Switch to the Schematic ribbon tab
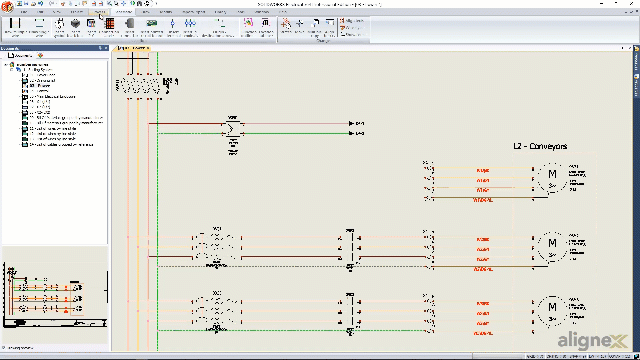Viewport: 640px width, 360px height. tap(124, 12)
